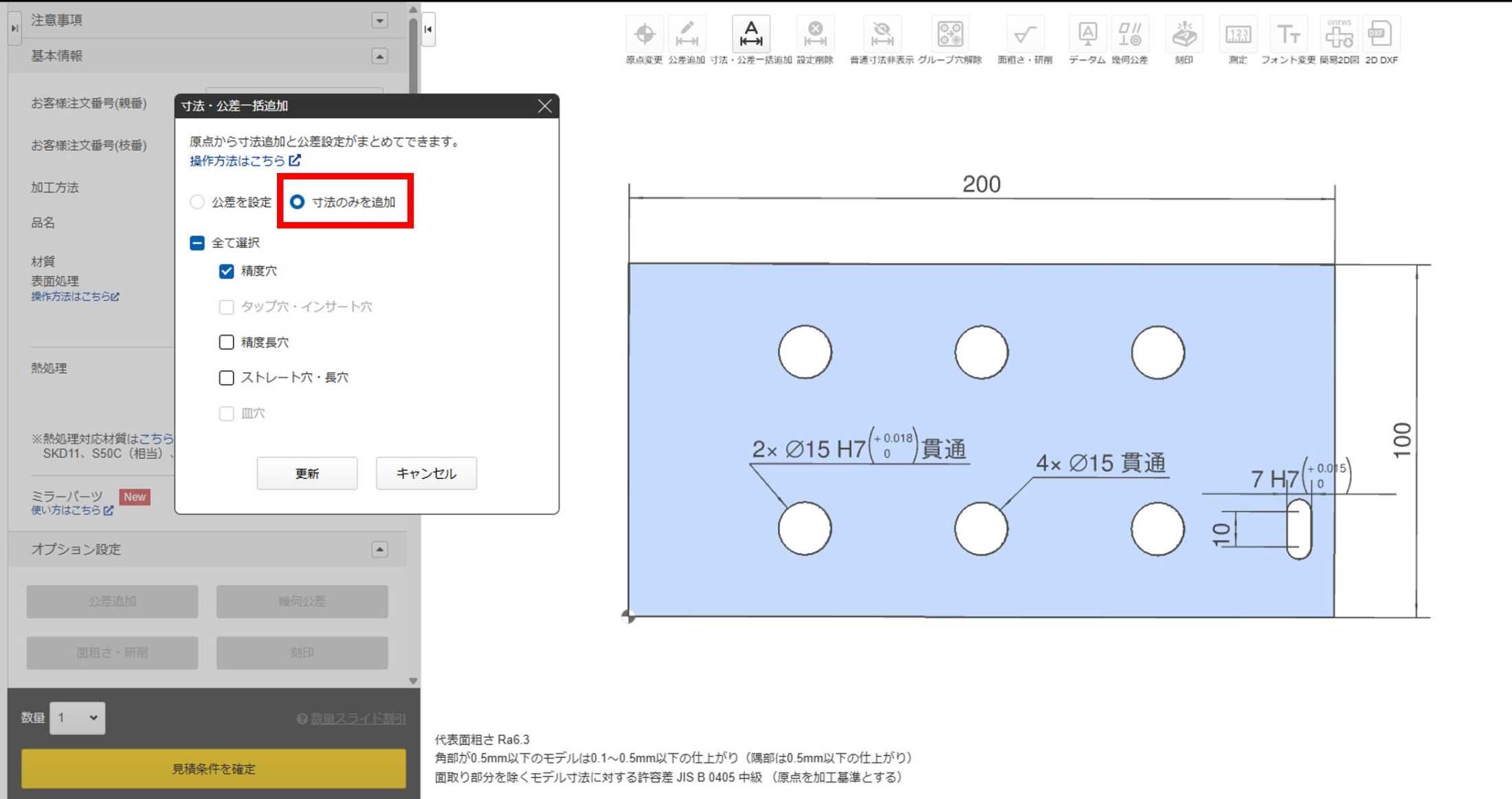Expand the 注意事項 section

click(379, 21)
